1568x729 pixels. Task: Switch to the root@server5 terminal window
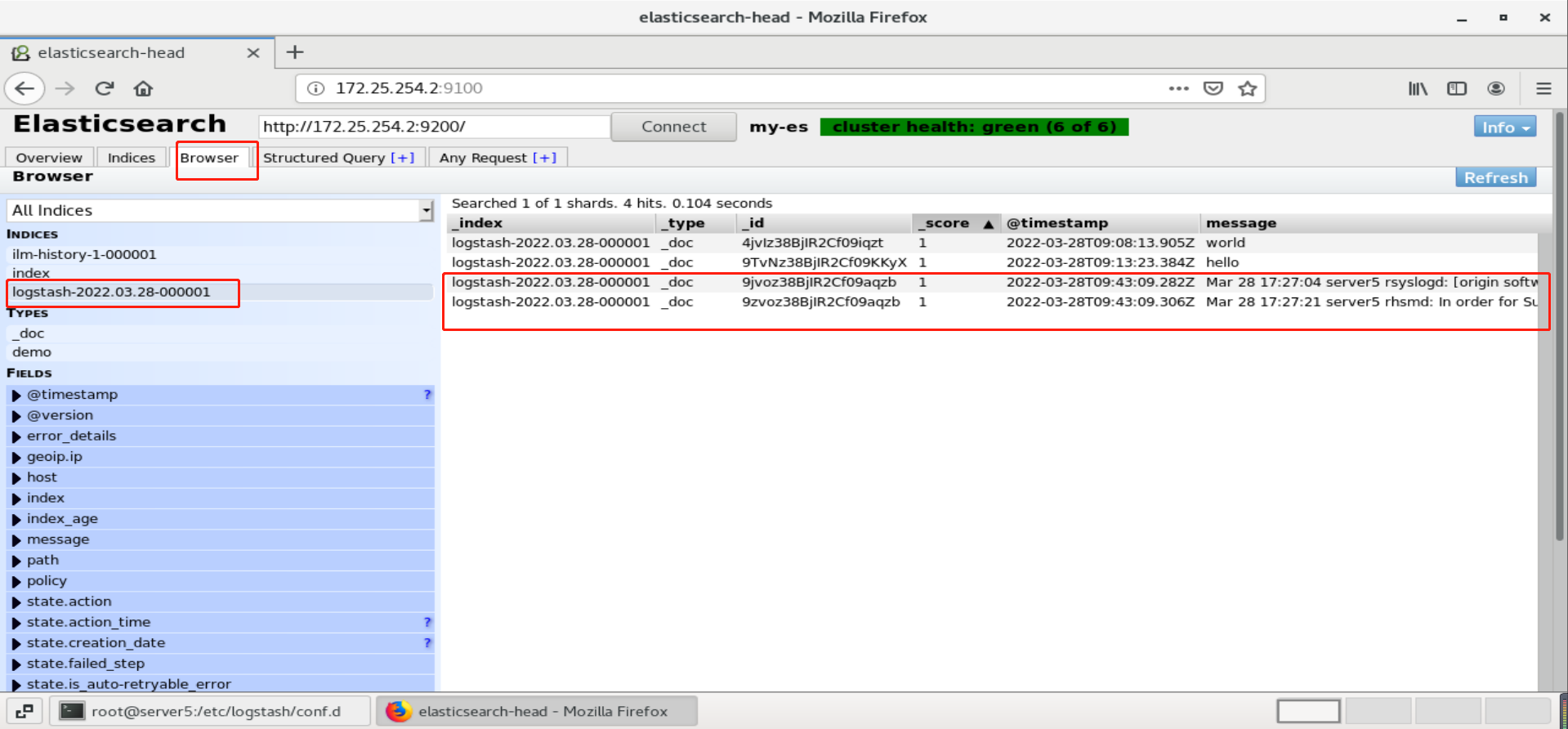pyautogui.click(x=210, y=711)
